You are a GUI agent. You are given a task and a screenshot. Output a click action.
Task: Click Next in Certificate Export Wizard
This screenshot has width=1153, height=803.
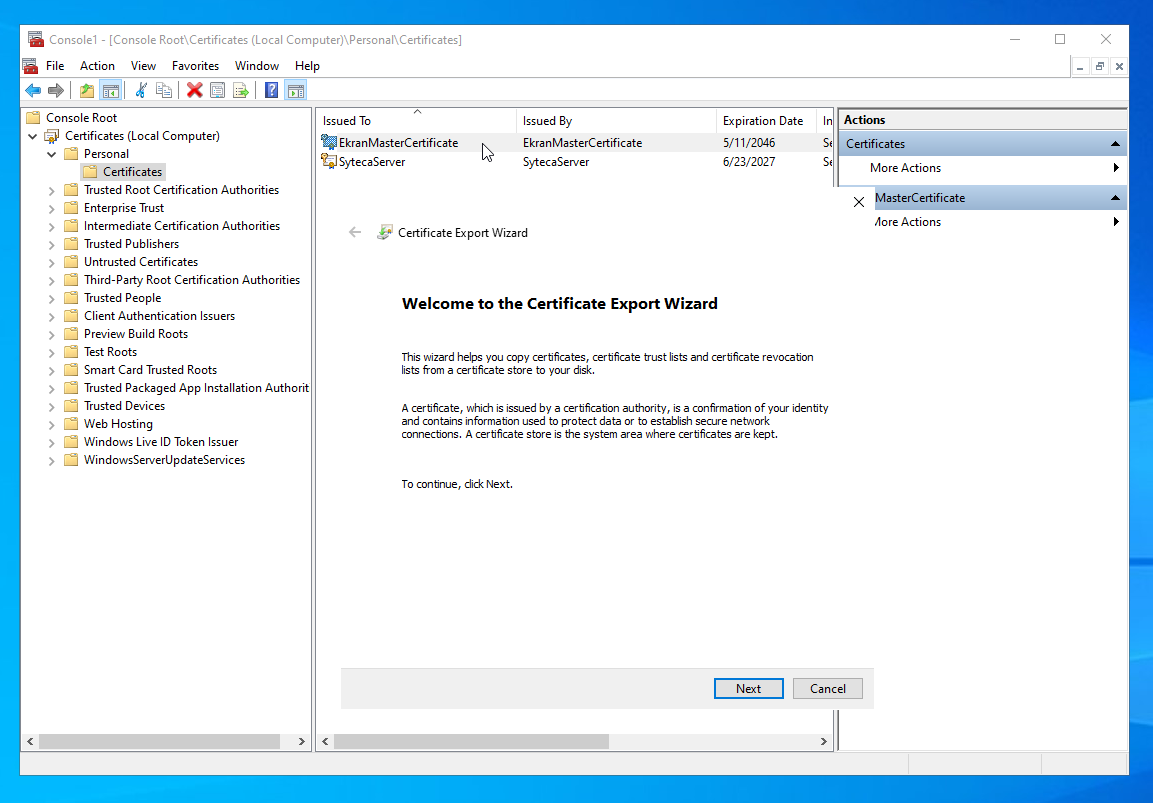tap(749, 688)
